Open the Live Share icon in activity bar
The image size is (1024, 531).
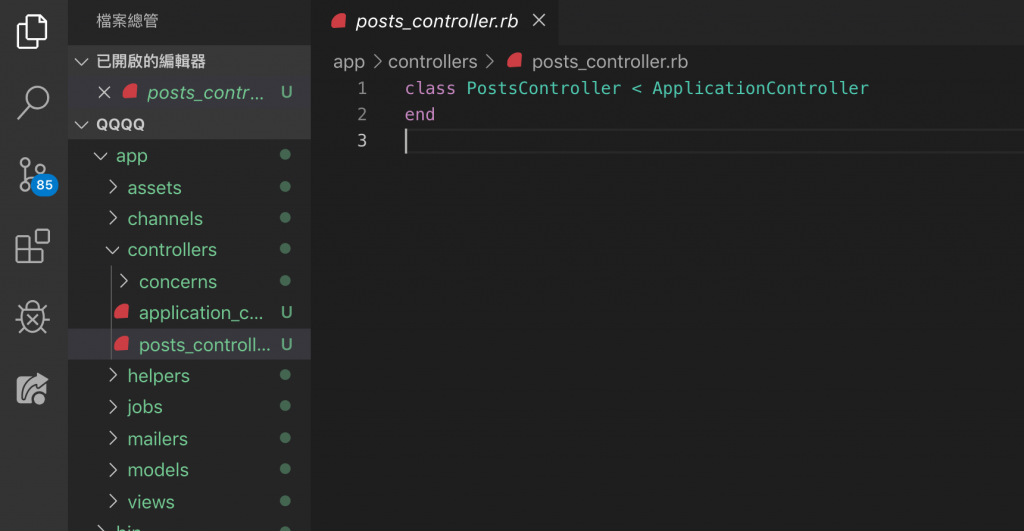(32, 389)
